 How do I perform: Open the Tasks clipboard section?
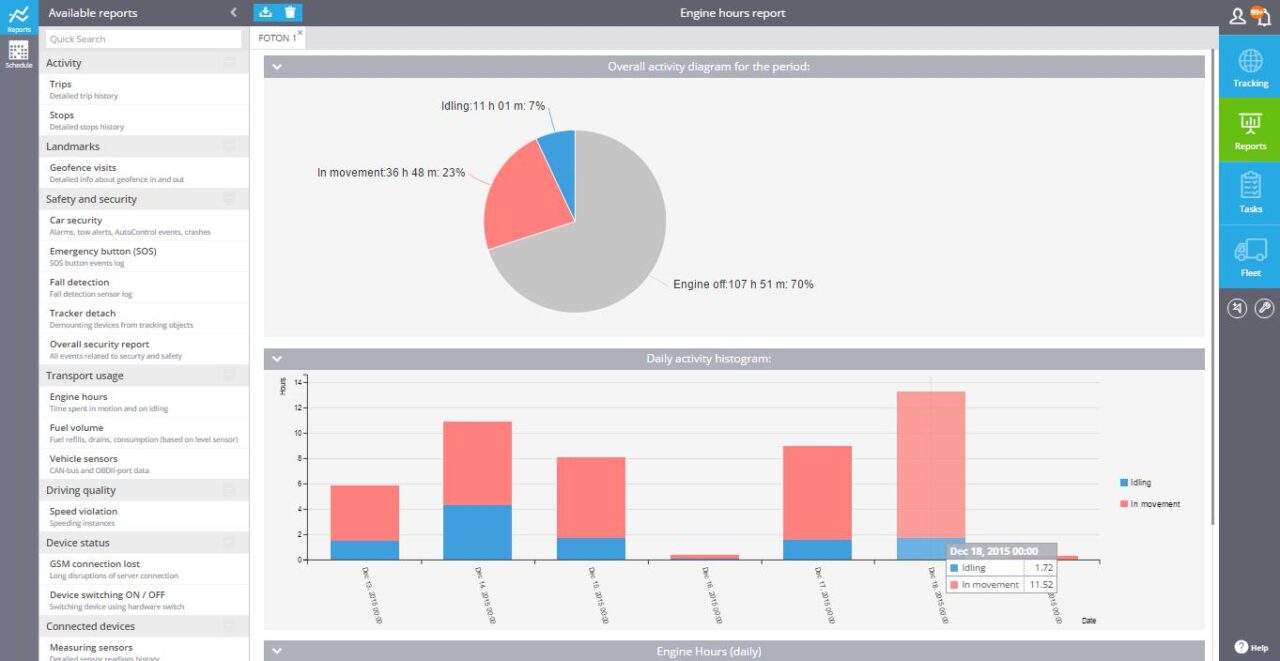(x=1250, y=193)
